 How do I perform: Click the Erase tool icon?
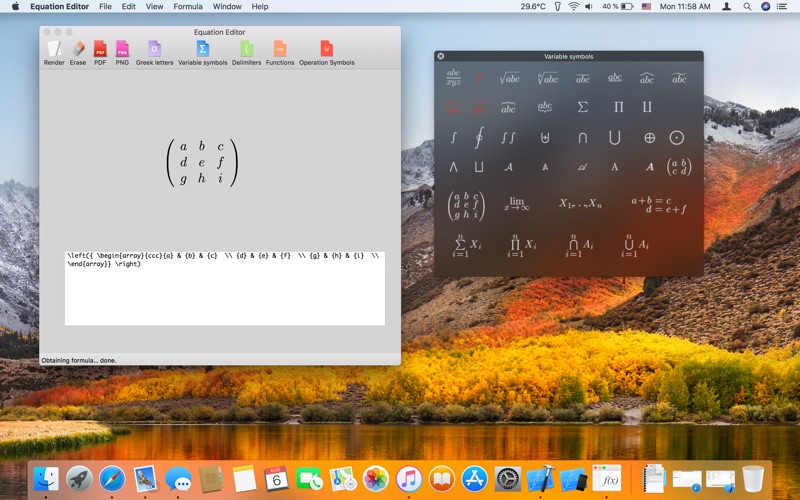click(x=77, y=50)
